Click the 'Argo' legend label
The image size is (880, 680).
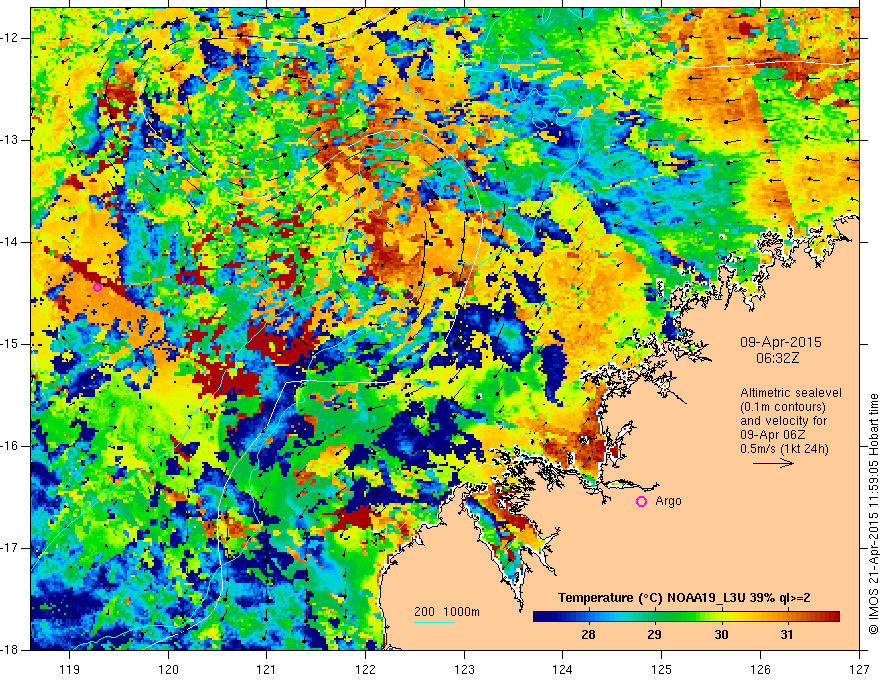click(x=668, y=500)
